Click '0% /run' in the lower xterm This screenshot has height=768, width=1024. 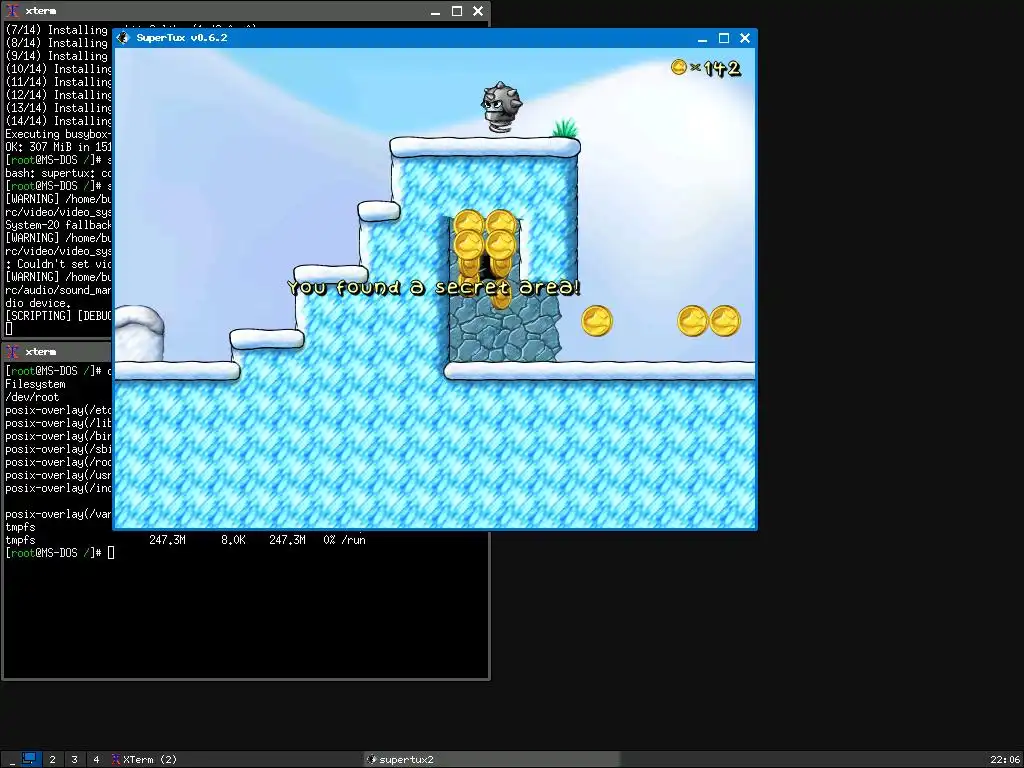[x=344, y=540]
